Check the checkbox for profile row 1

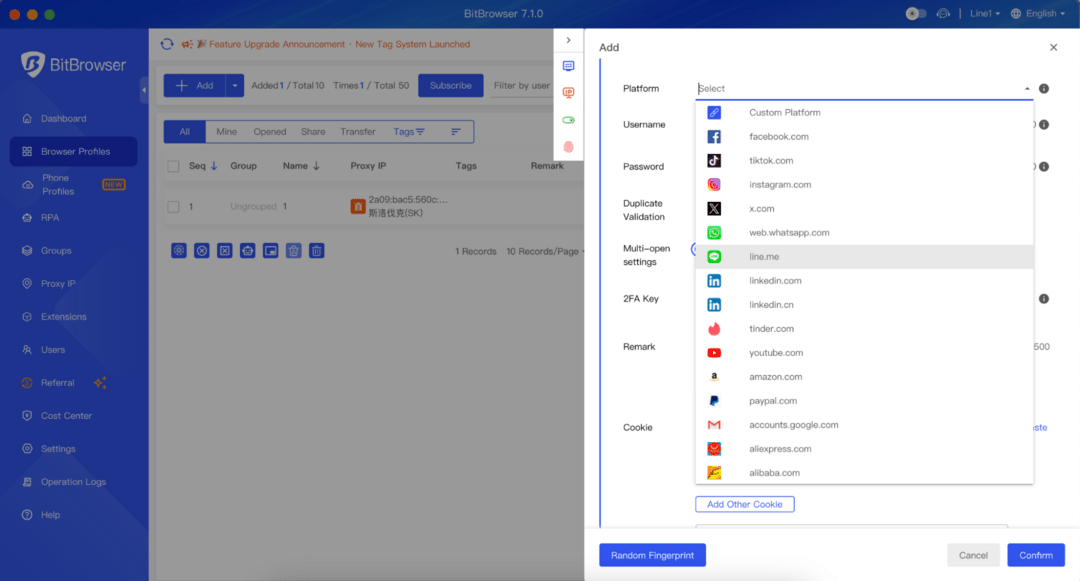click(174, 207)
